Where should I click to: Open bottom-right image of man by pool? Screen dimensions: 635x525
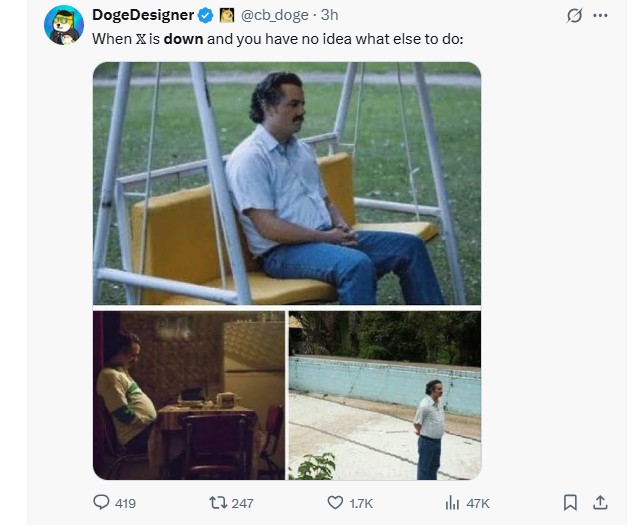pyautogui.click(x=384, y=395)
